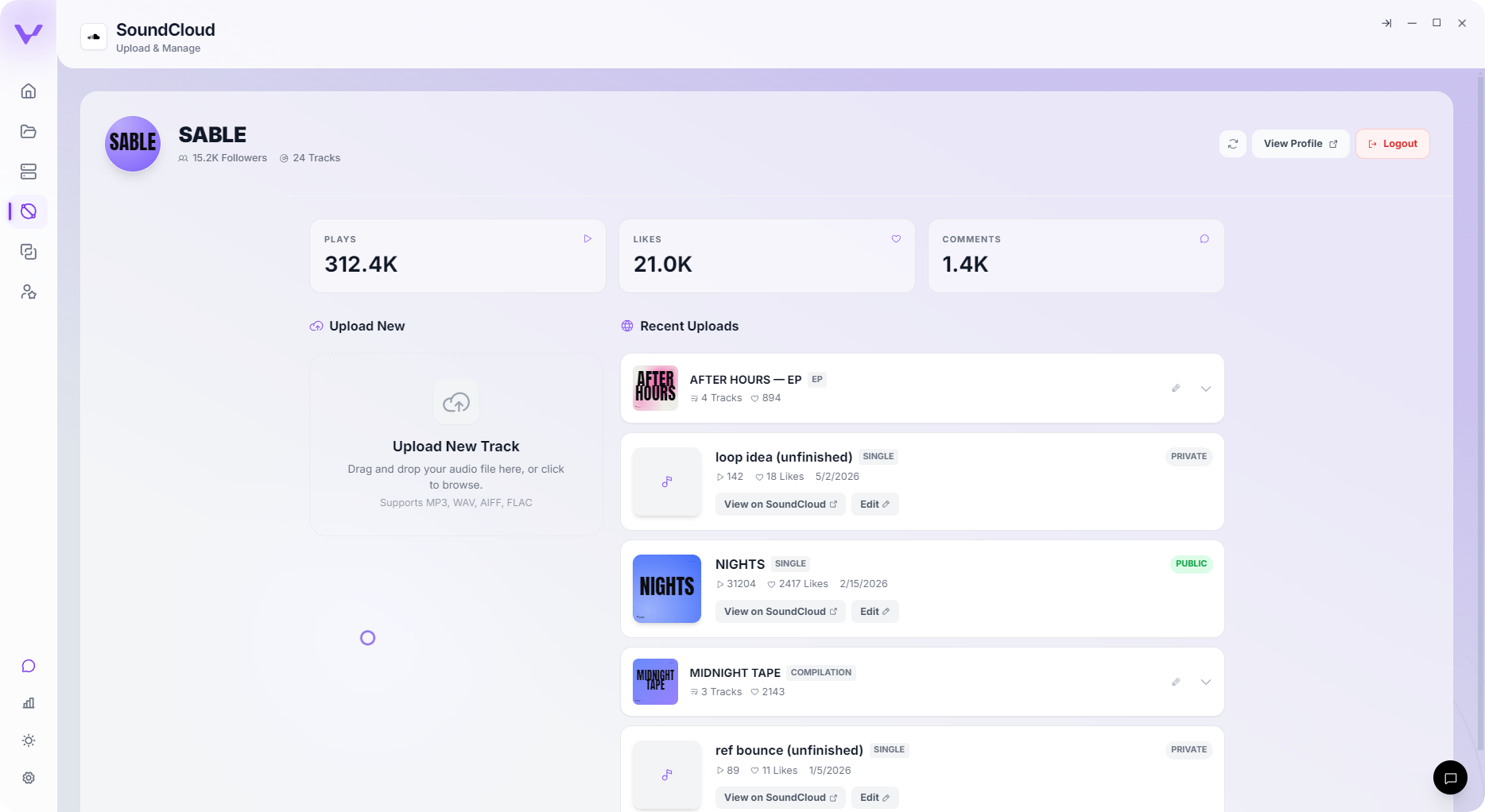Click the Logout button
The image size is (1485, 812).
pos(1393,144)
